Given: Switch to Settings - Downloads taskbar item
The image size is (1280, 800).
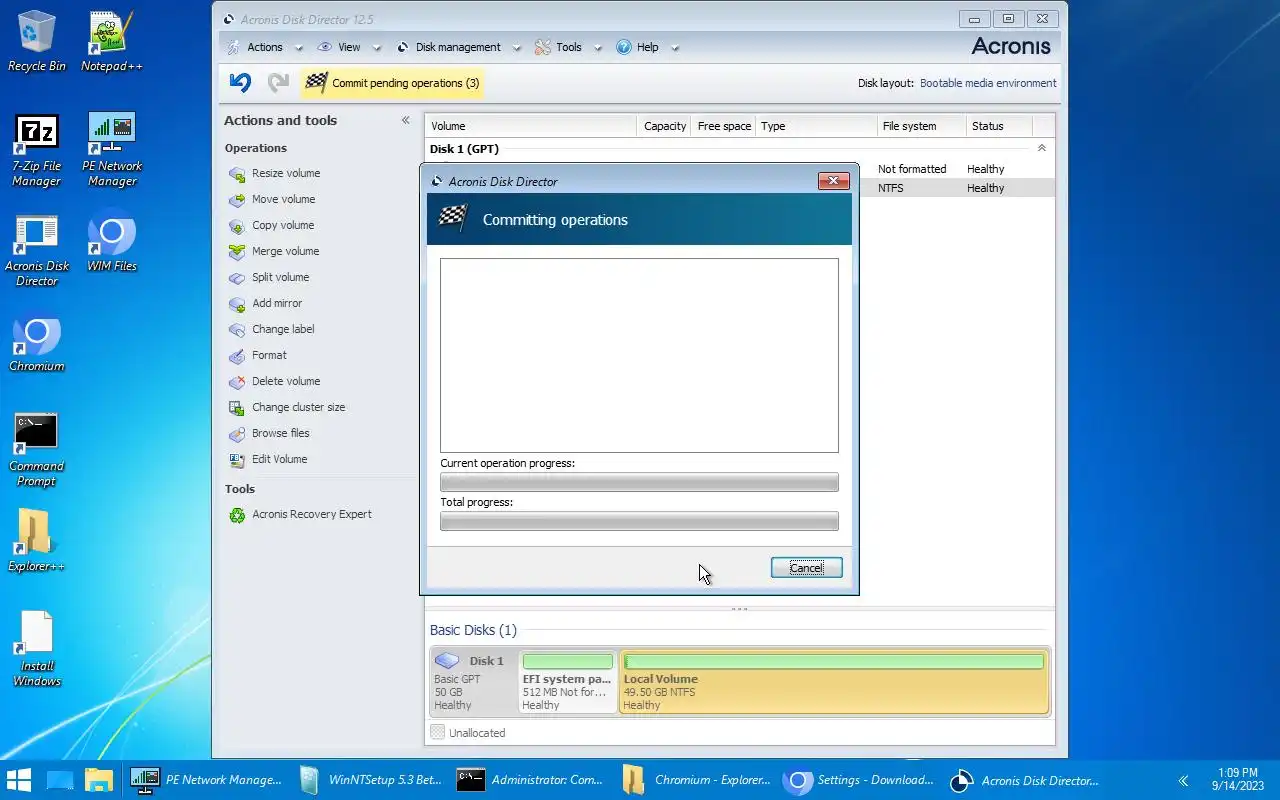Looking at the screenshot, I should click(x=858, y=780).
